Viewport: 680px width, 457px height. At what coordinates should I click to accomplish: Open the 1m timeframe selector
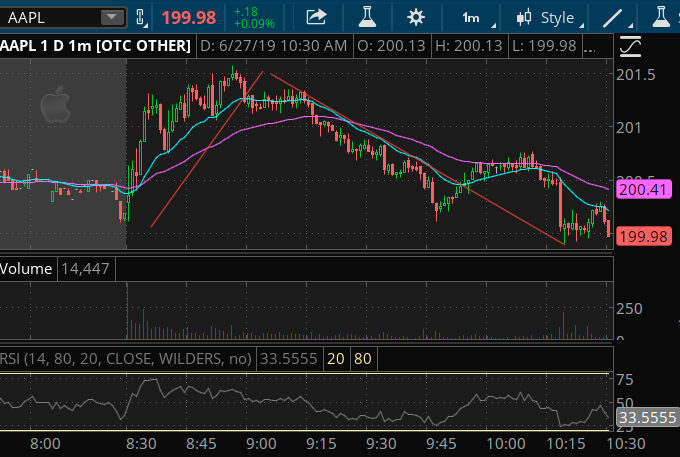471,17
